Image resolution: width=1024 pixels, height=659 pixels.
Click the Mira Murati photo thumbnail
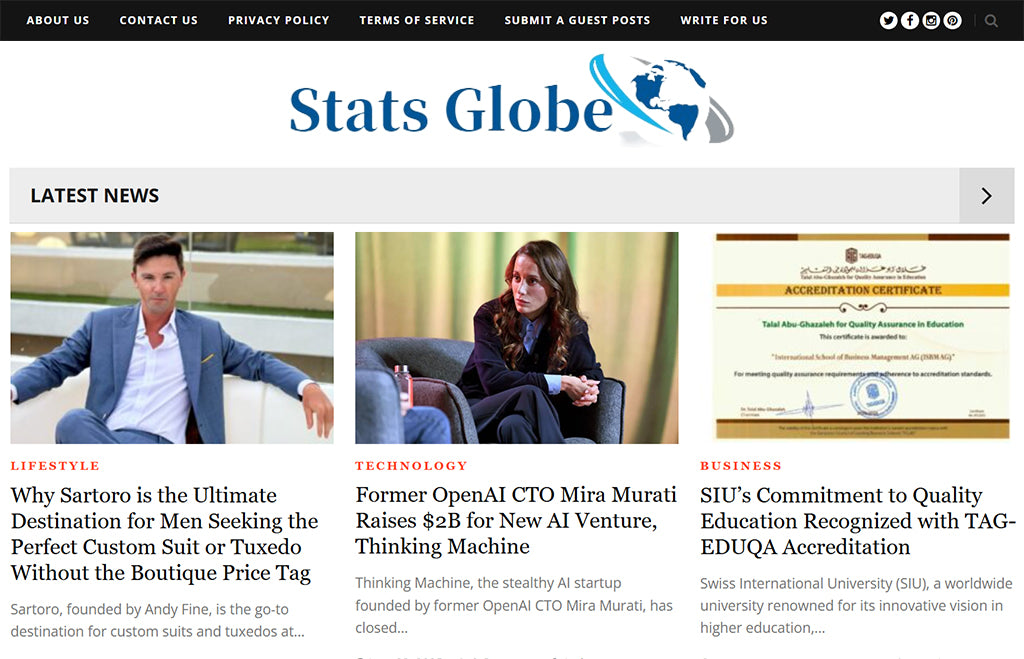pyautogui.click(x=517, y=338)
